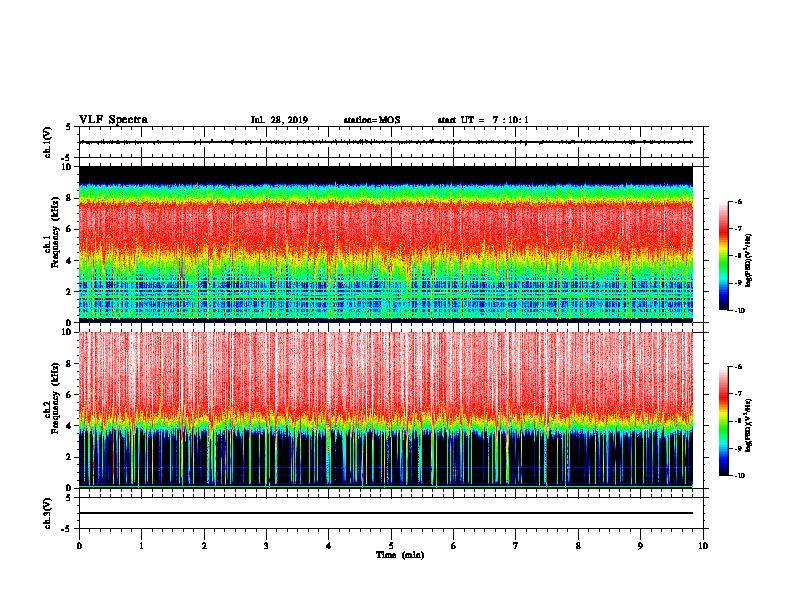Click the ch.2 colorbar log(PSD) unit label

[x=749, y=425]
